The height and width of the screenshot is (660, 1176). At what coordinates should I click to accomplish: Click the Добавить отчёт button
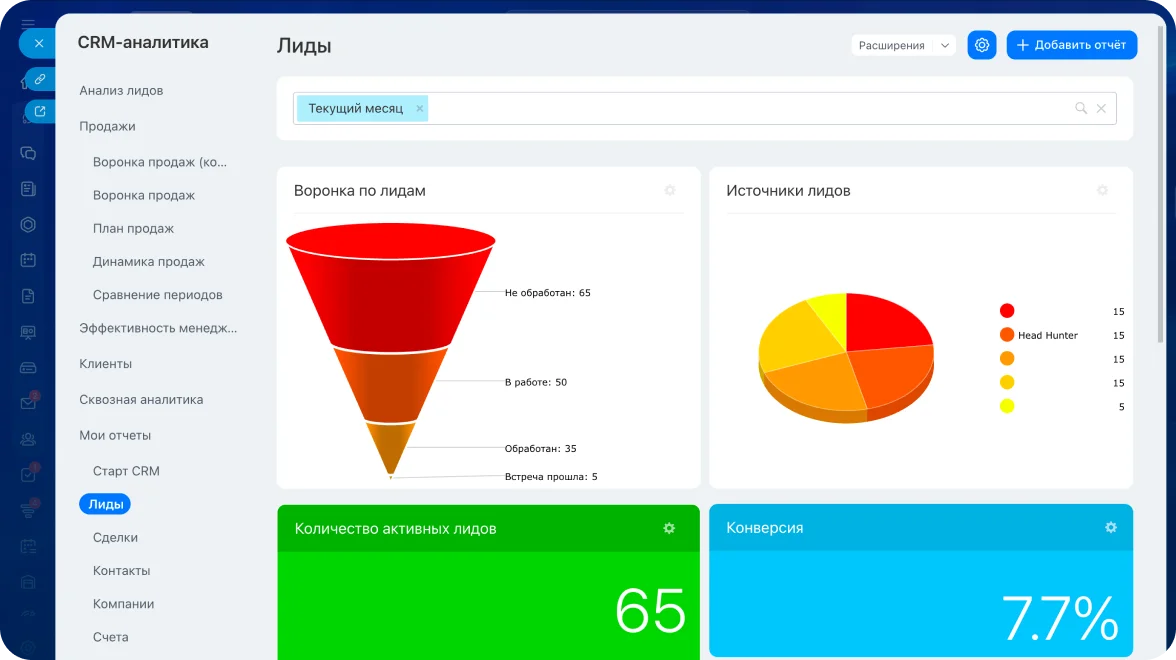[1071, 45]
